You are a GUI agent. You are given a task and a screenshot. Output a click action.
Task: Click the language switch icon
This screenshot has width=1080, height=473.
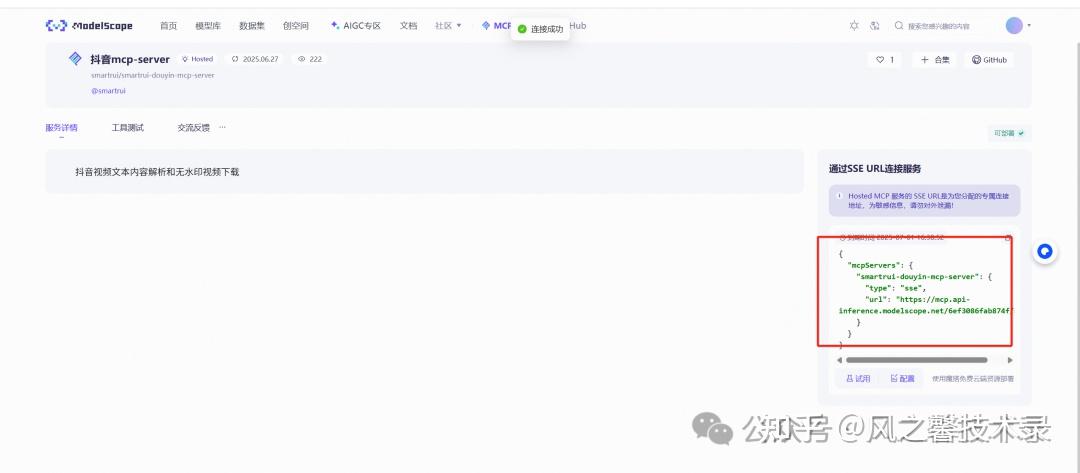coord(875,26)
